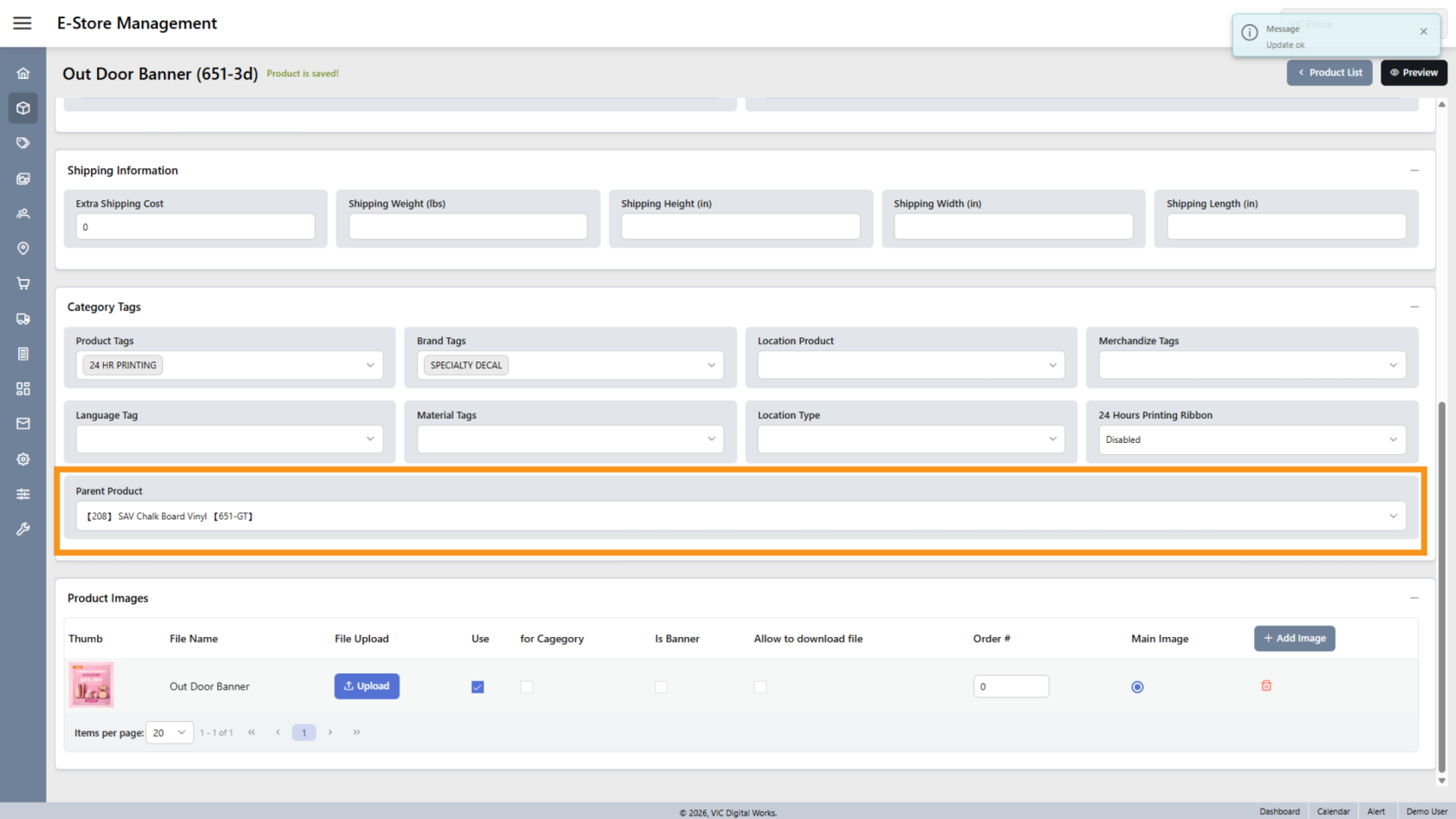This screenshot has height=819, width=1456.
Task: Return to the Product List
Action: (x=1329, y=73)
